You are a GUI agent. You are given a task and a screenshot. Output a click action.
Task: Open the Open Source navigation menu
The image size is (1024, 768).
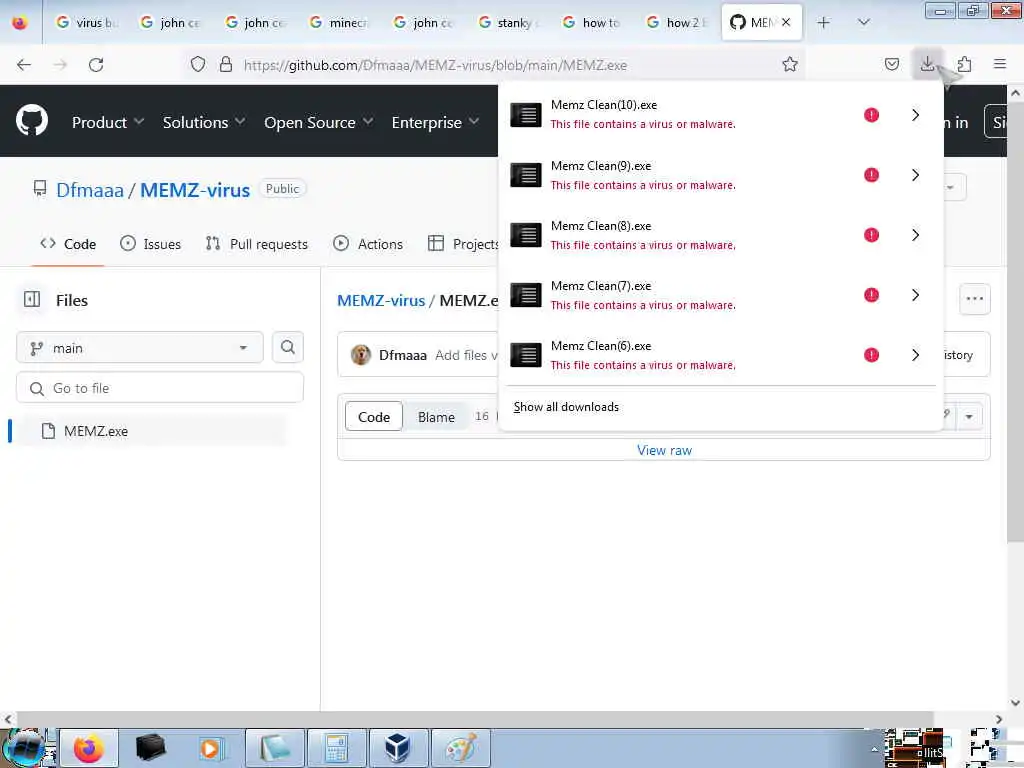319,122
